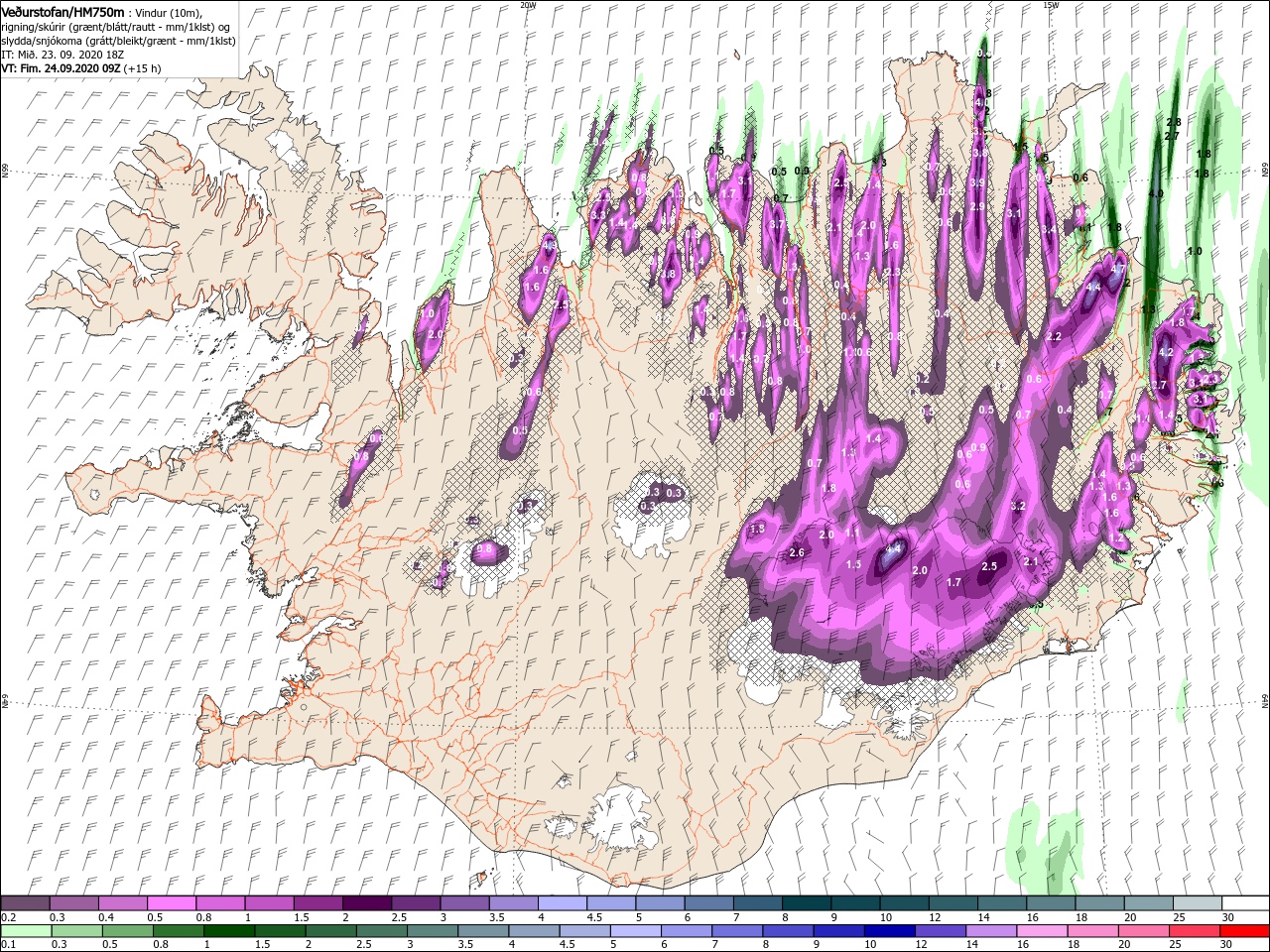Pick the dusky purple 0.2–0.3 swatch in the top legend row
This screenshot has height=952, width=1270.
25,902
